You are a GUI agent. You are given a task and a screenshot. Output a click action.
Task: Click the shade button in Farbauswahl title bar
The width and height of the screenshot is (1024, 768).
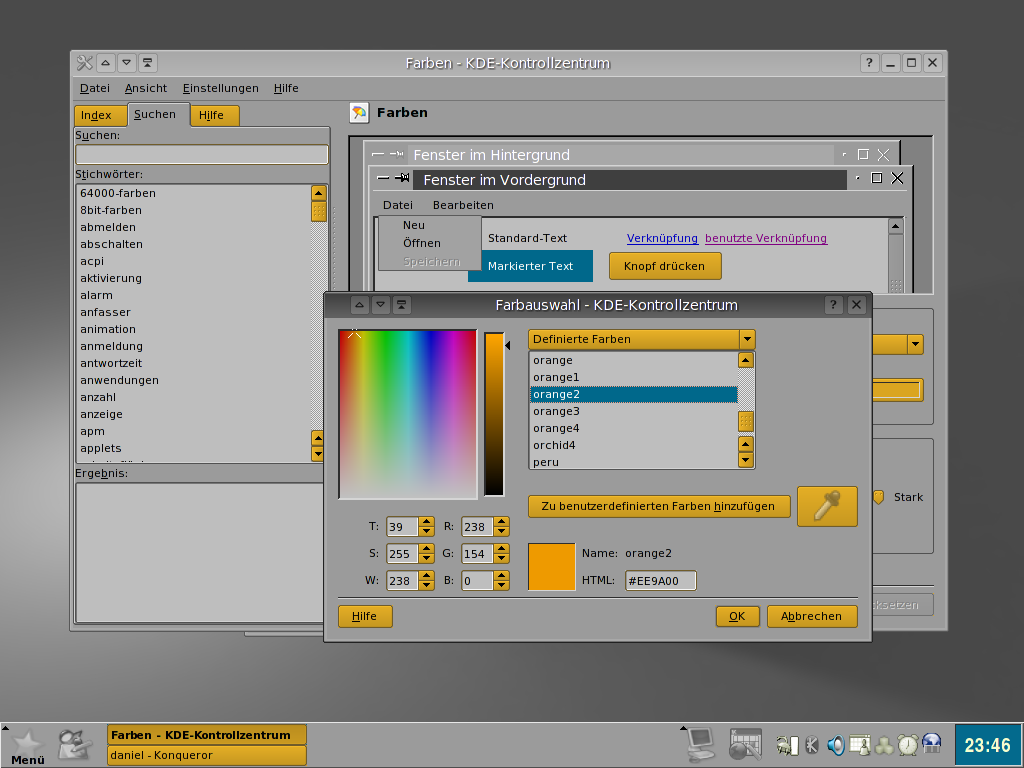[401, 304]
